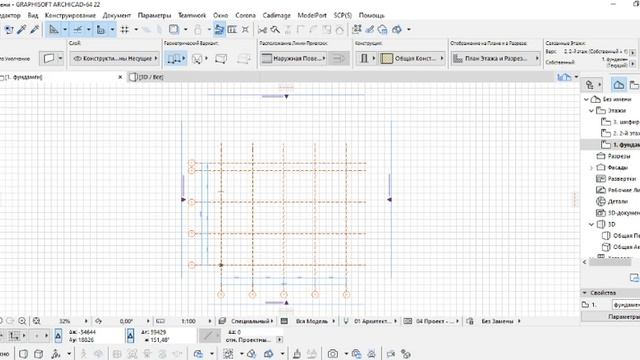
Task: Expand the Фасады tree item
Action: tap(591, 168)
